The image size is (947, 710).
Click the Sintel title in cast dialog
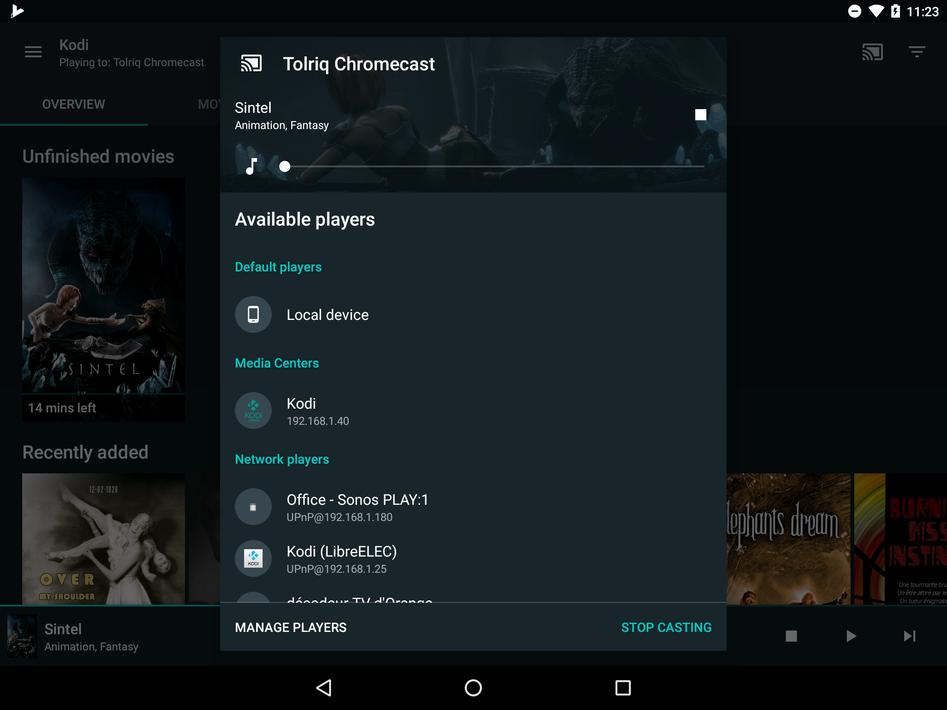coord(253,107)
